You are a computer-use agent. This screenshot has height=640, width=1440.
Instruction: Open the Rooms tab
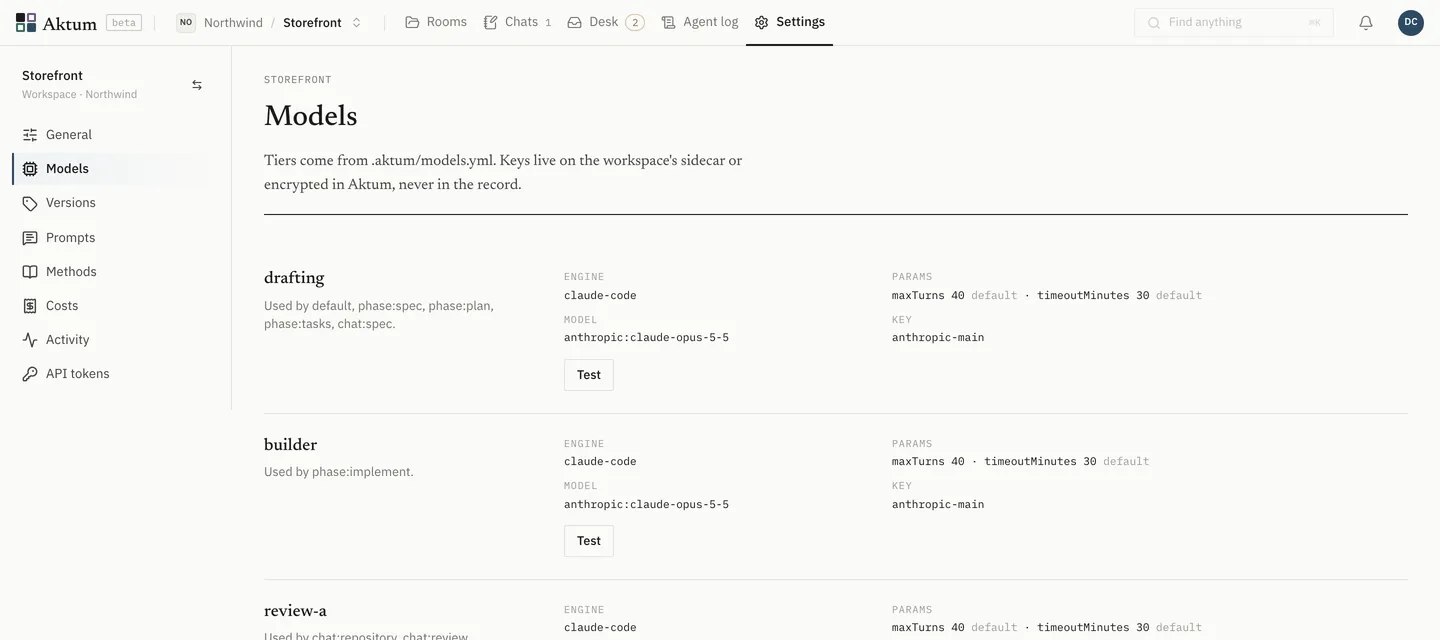pyautogui.click(x=436, y=22)
